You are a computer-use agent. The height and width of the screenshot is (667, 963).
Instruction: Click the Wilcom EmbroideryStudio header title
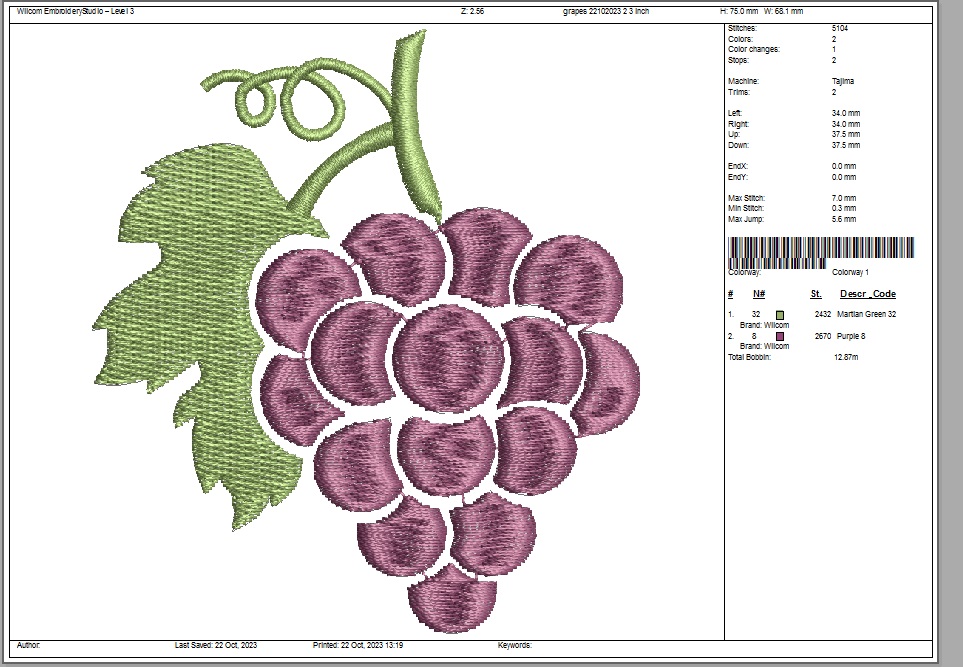click(x=76, y=11)
